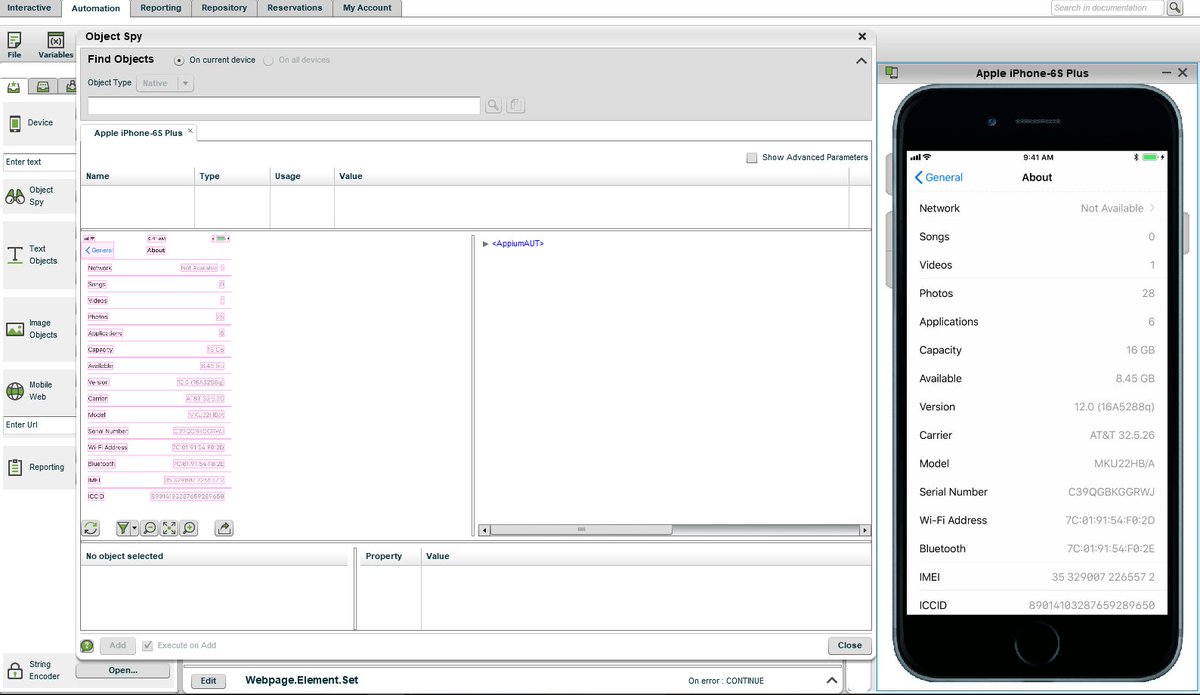Tick Show Advanced Parameters checkbox
The height and width of the screenshot is (695, 1200).
[752, 158]
